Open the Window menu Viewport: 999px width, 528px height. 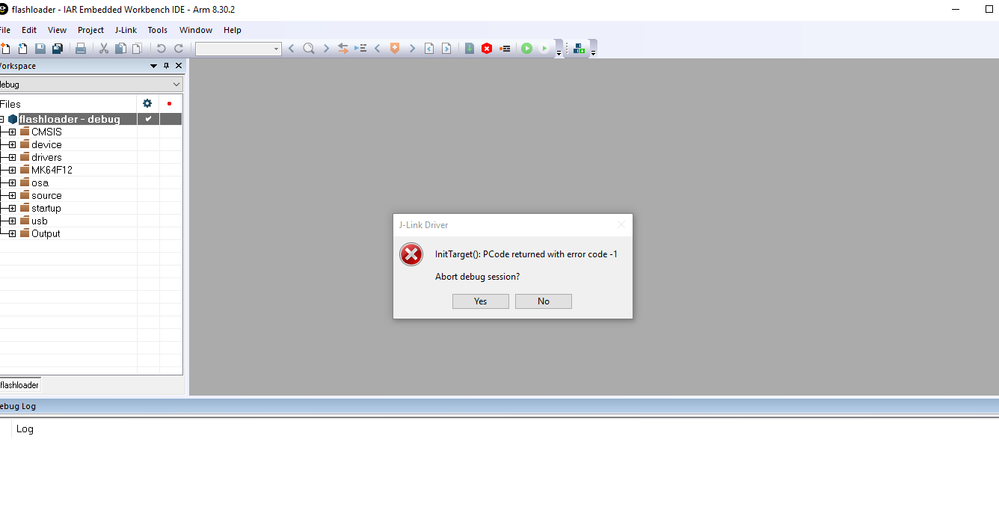coord(196,30)
